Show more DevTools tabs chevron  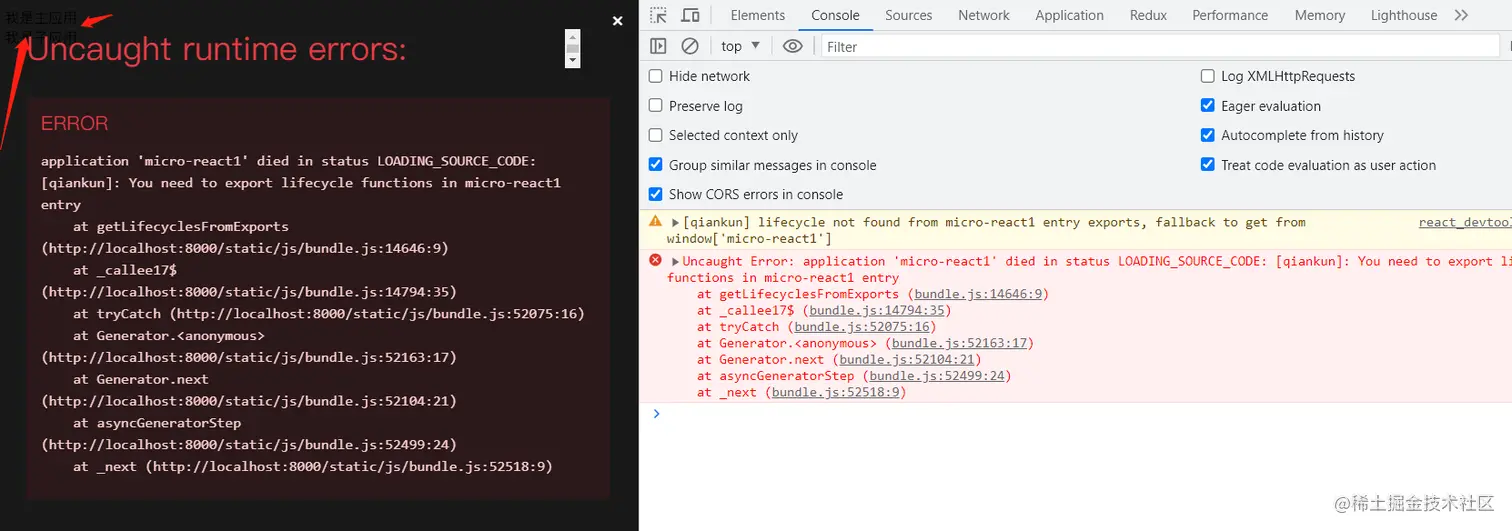pos(1462,15)
